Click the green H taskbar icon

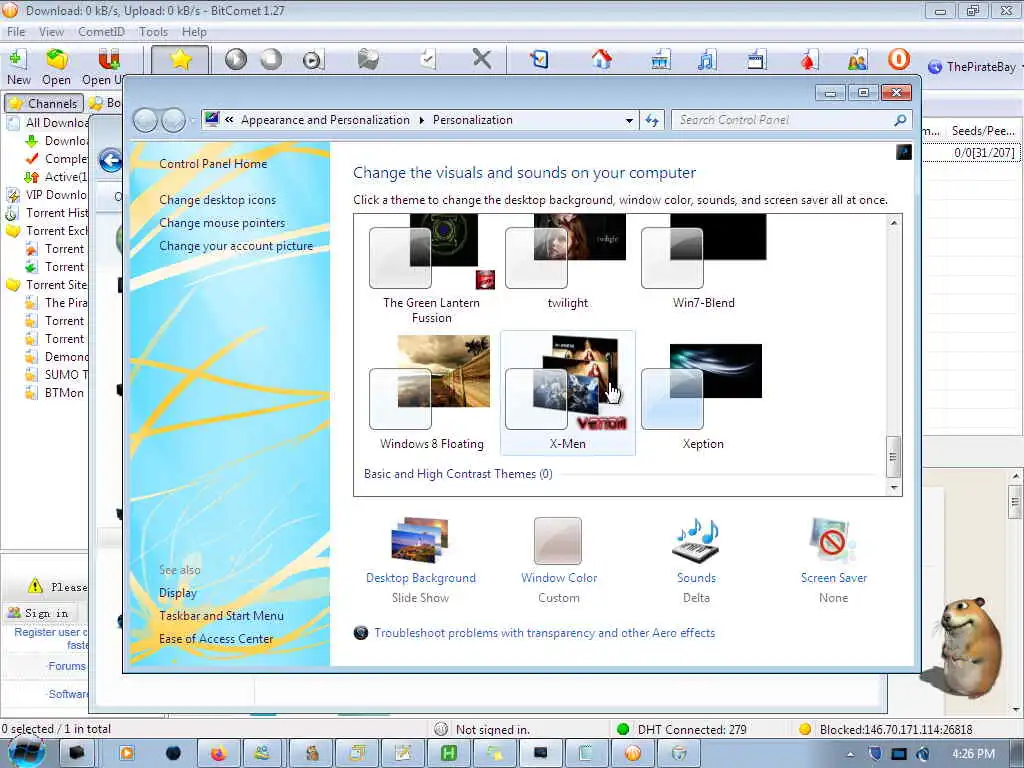click(449, 754)
